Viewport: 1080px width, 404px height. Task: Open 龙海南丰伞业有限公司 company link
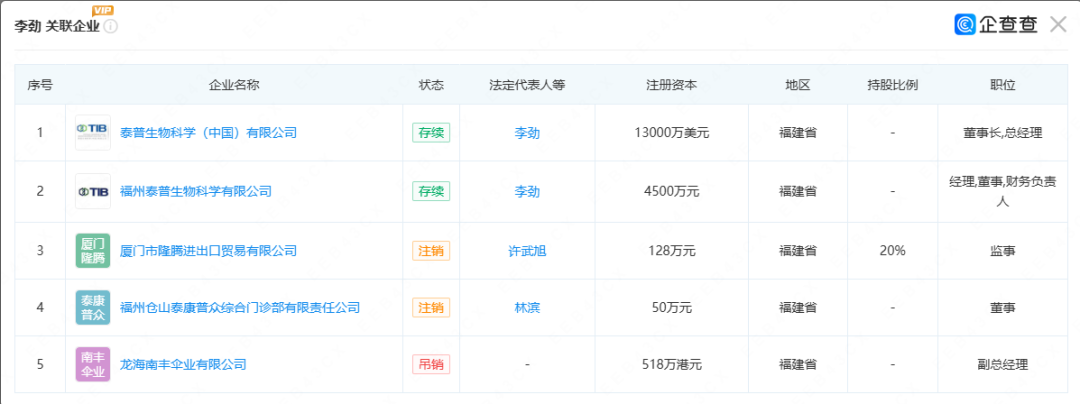pos(183,365)
